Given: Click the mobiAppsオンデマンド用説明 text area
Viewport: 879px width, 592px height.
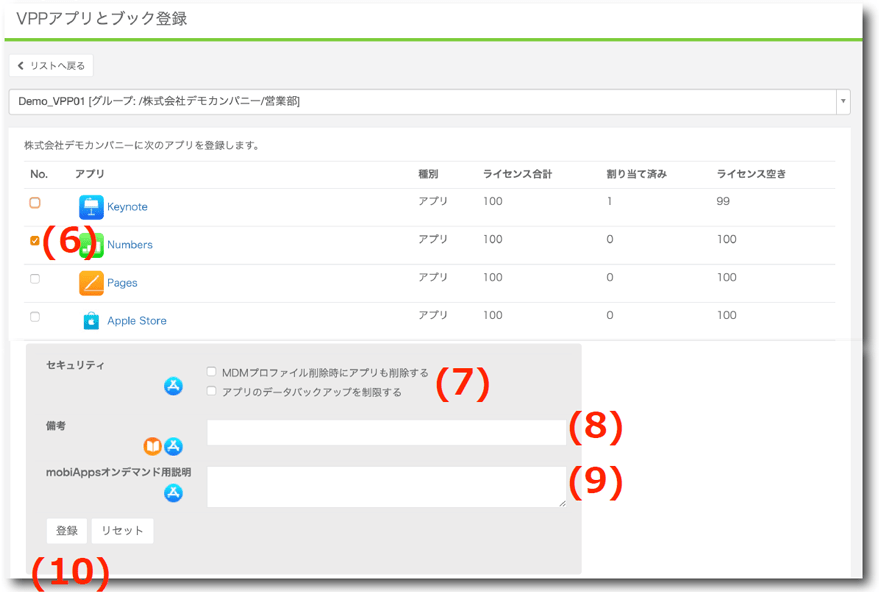Looking at the screenshot, I should pos(387,487).
